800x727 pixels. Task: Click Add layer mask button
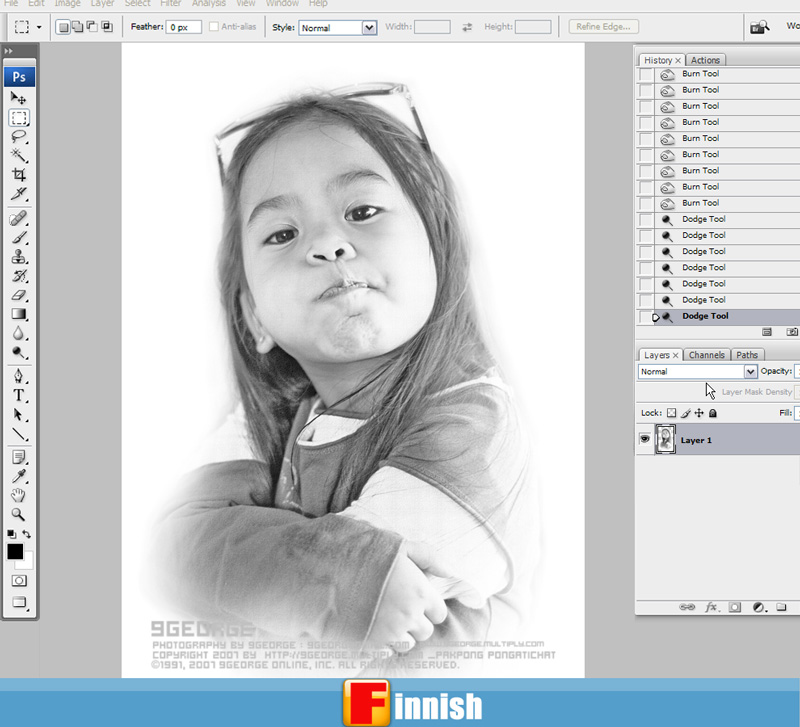(735, 607)
